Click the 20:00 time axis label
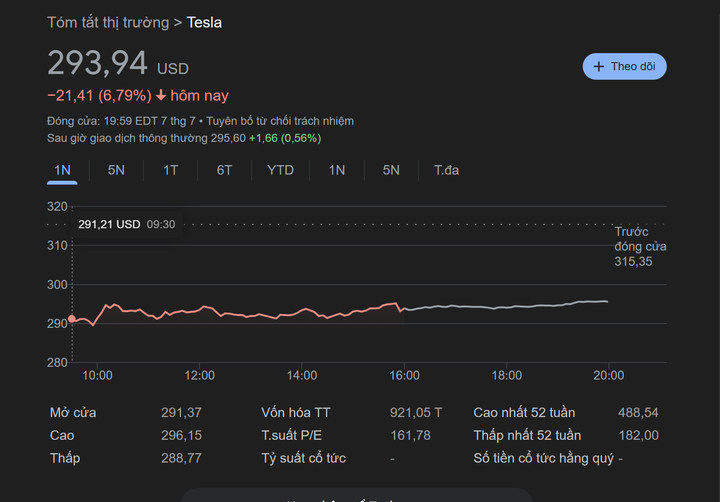The height and width of the screenshot is (502, 720). (608, 376)
